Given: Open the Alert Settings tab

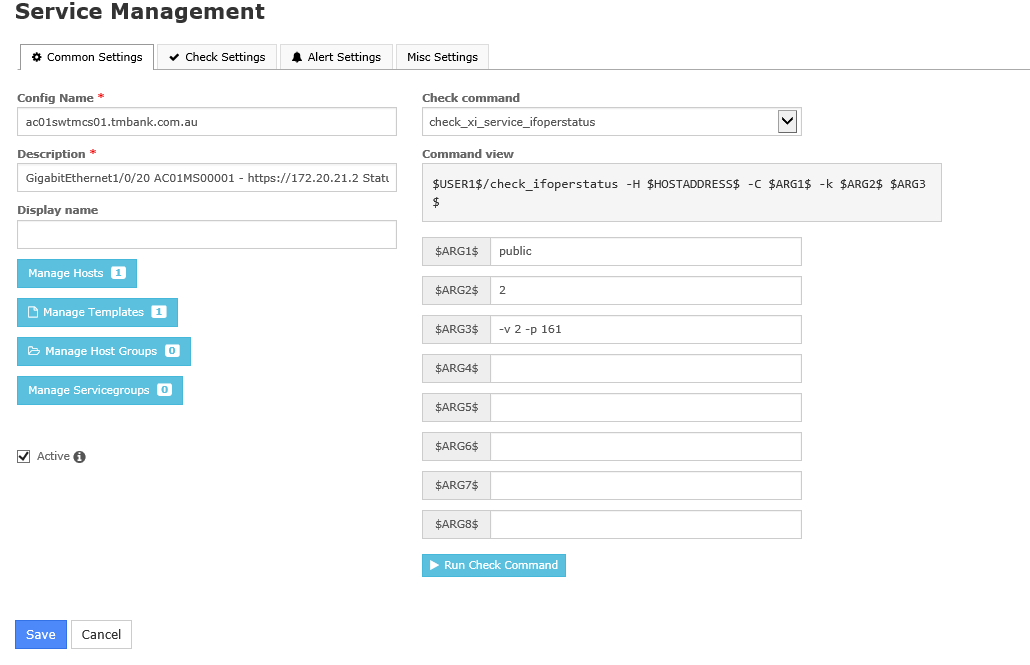Looking at the screenshot, I should pyautogui.click(x=336, y=57).
